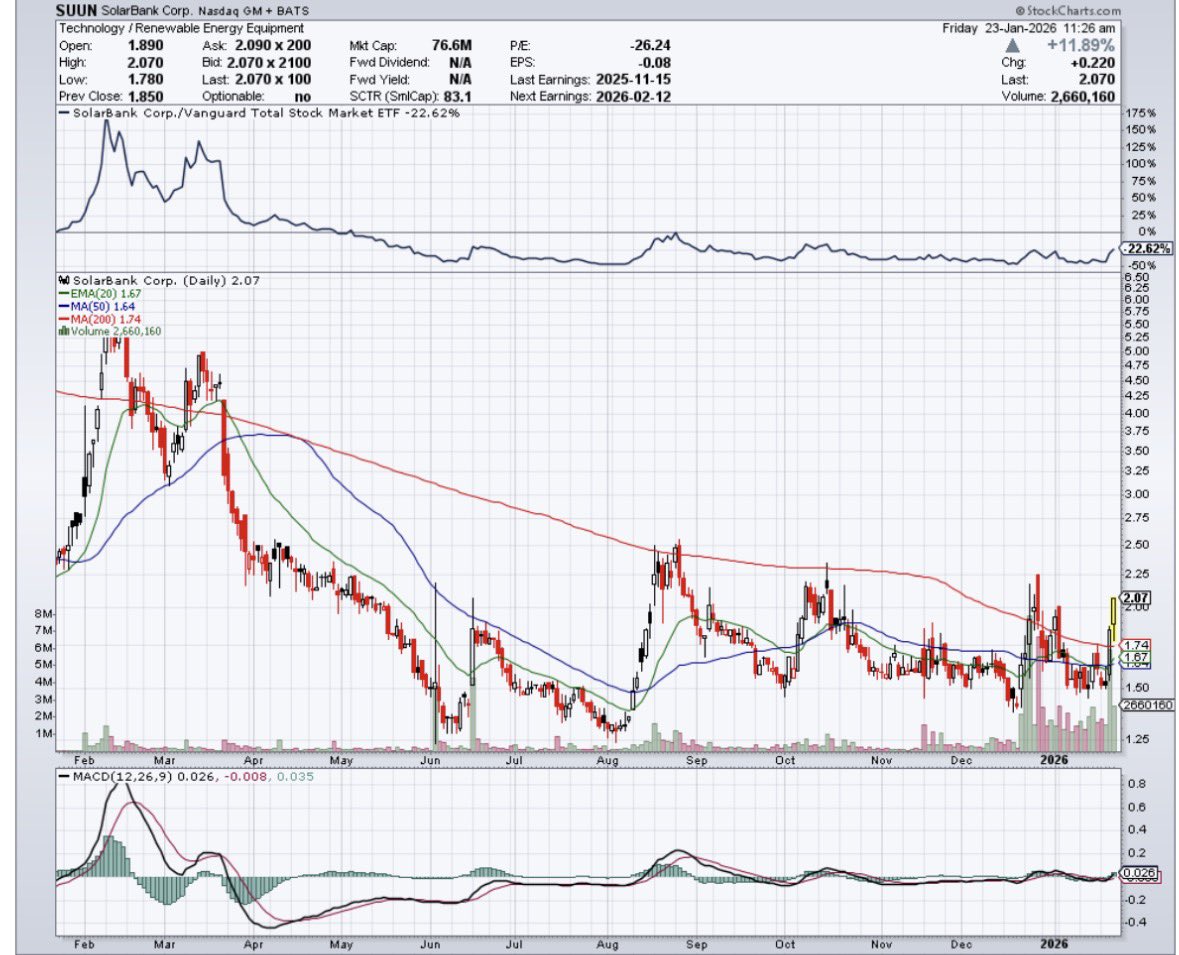Image resolution: width=1179 pixels, height=955 pixels.
Task: Click the 0.026 MACD axis tag
Action: tap(1138, 874)
